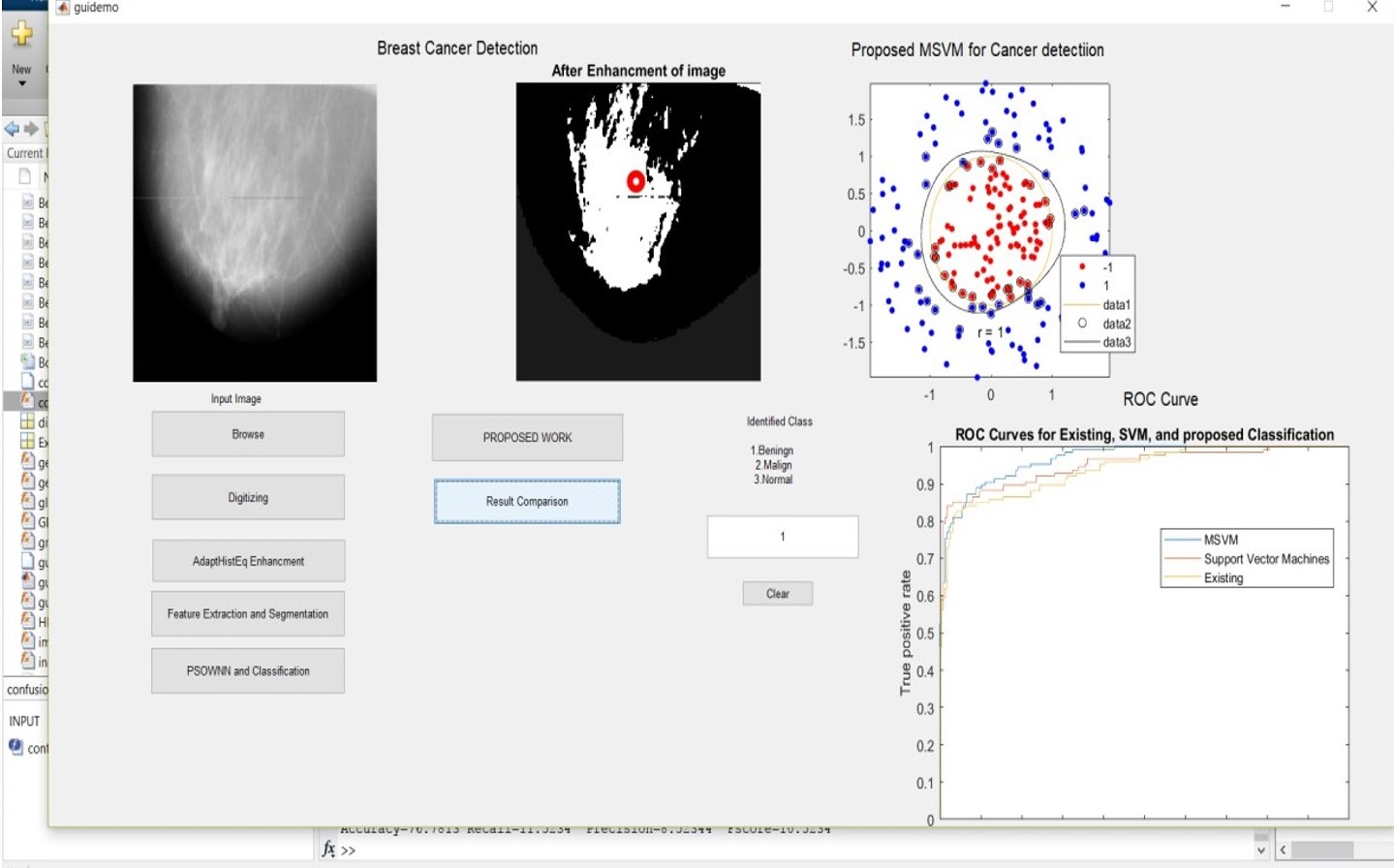This screenshot has width=1394, height=868.
Task: Click the PROPOSED WORK button
Action: pos(527,438)
